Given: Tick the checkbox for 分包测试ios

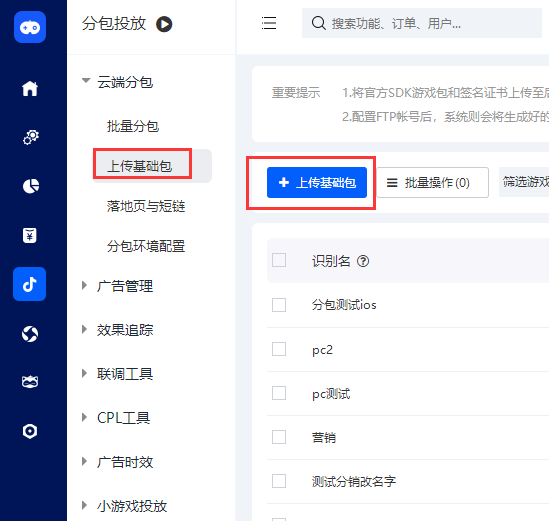Looking at the screenshot, I should 279,305.
